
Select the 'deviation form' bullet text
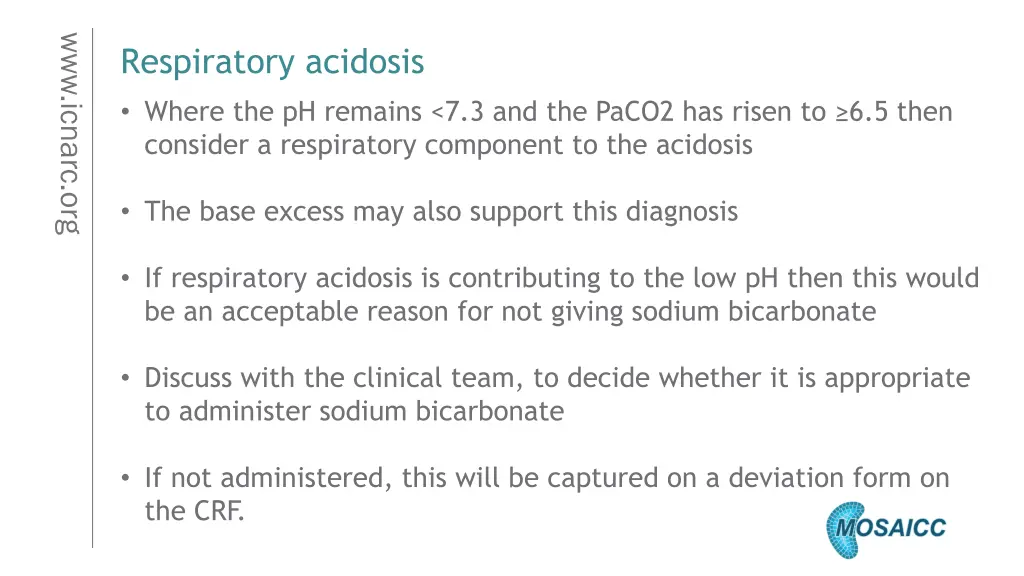pos(547,494)
